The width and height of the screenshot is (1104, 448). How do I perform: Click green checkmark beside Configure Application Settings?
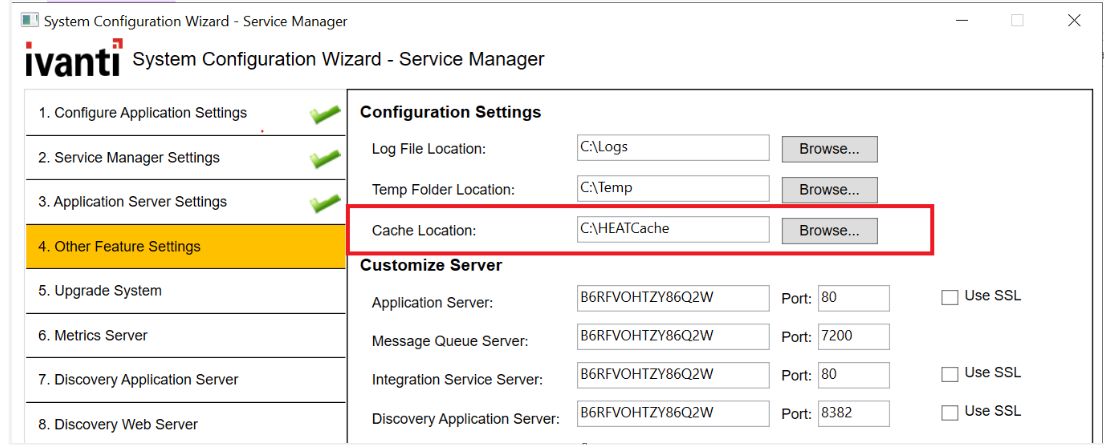tap(325, 115)
